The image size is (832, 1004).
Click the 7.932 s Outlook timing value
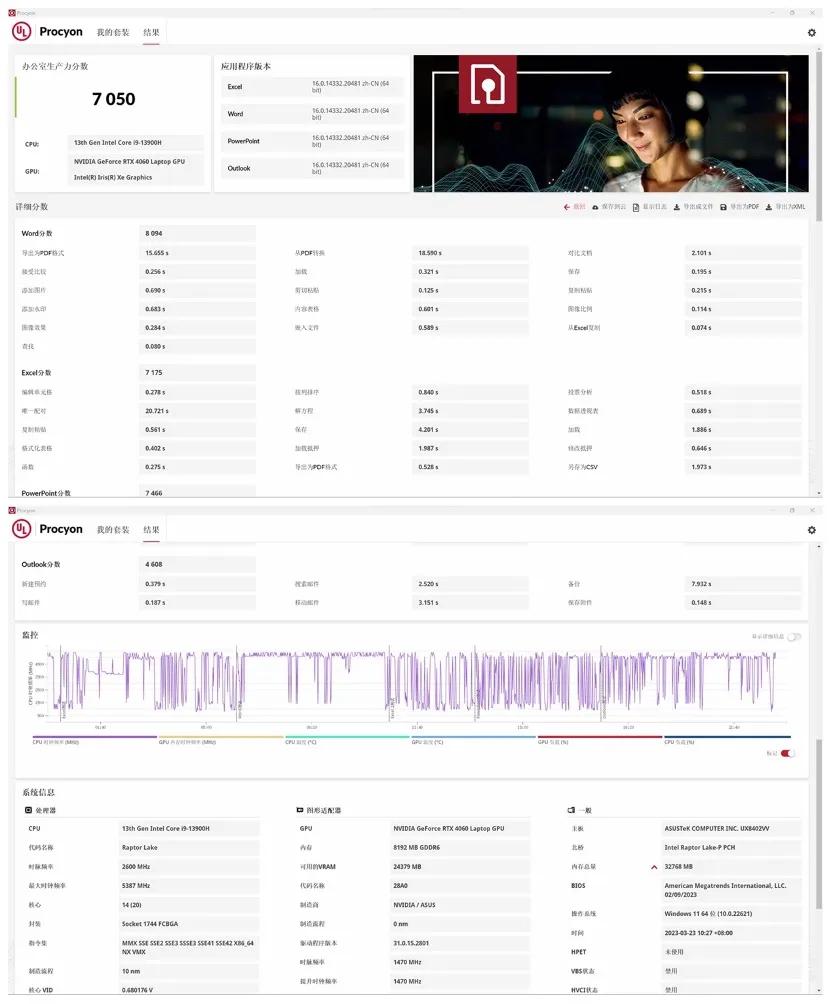click(701, 584)
